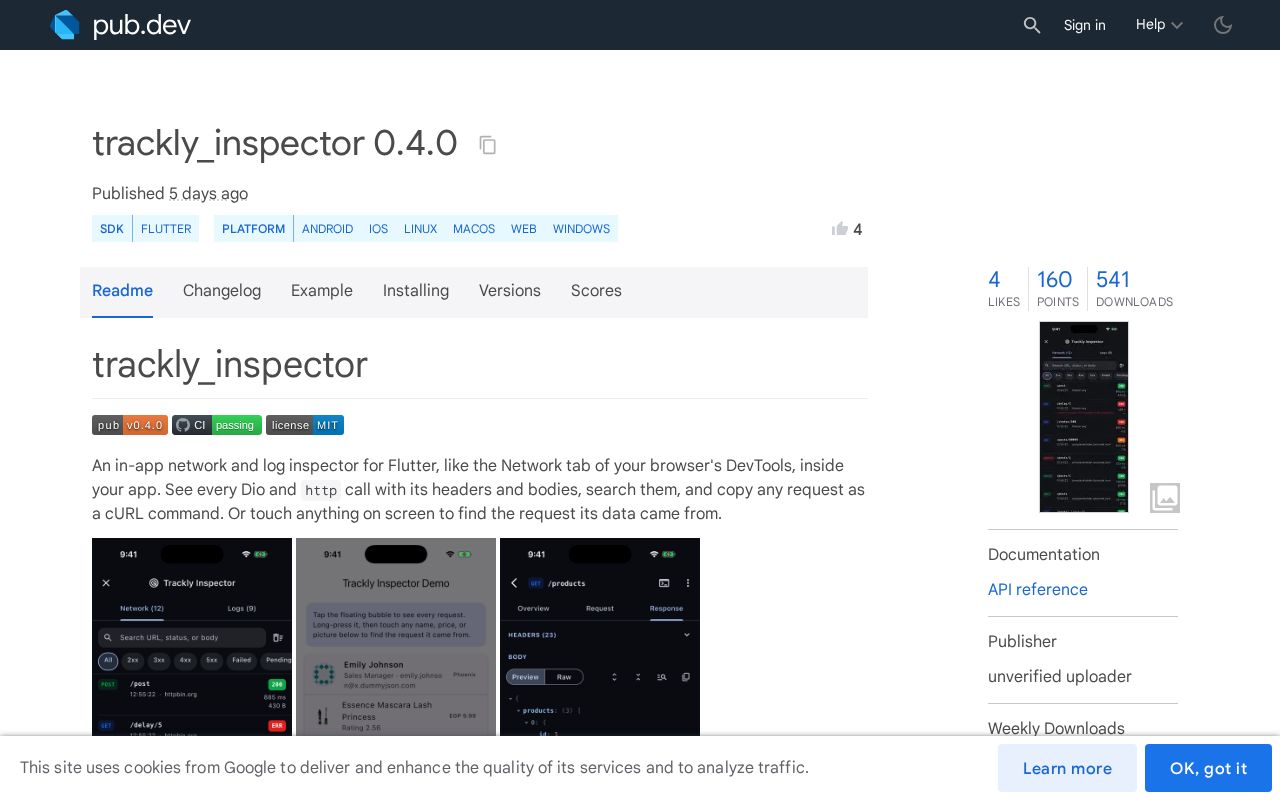Image resolution: width=1280 pixels, height=800 pixels.
Task: Open the 160 pub points score
Action: coord(1058,288)
